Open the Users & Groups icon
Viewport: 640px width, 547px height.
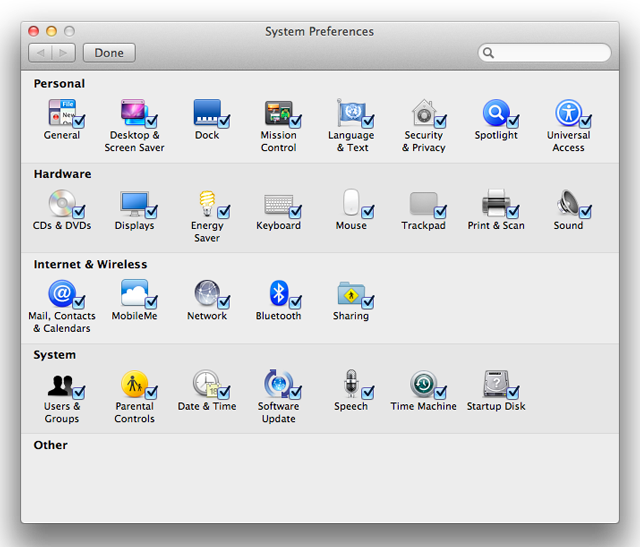[x=61, y=385]
